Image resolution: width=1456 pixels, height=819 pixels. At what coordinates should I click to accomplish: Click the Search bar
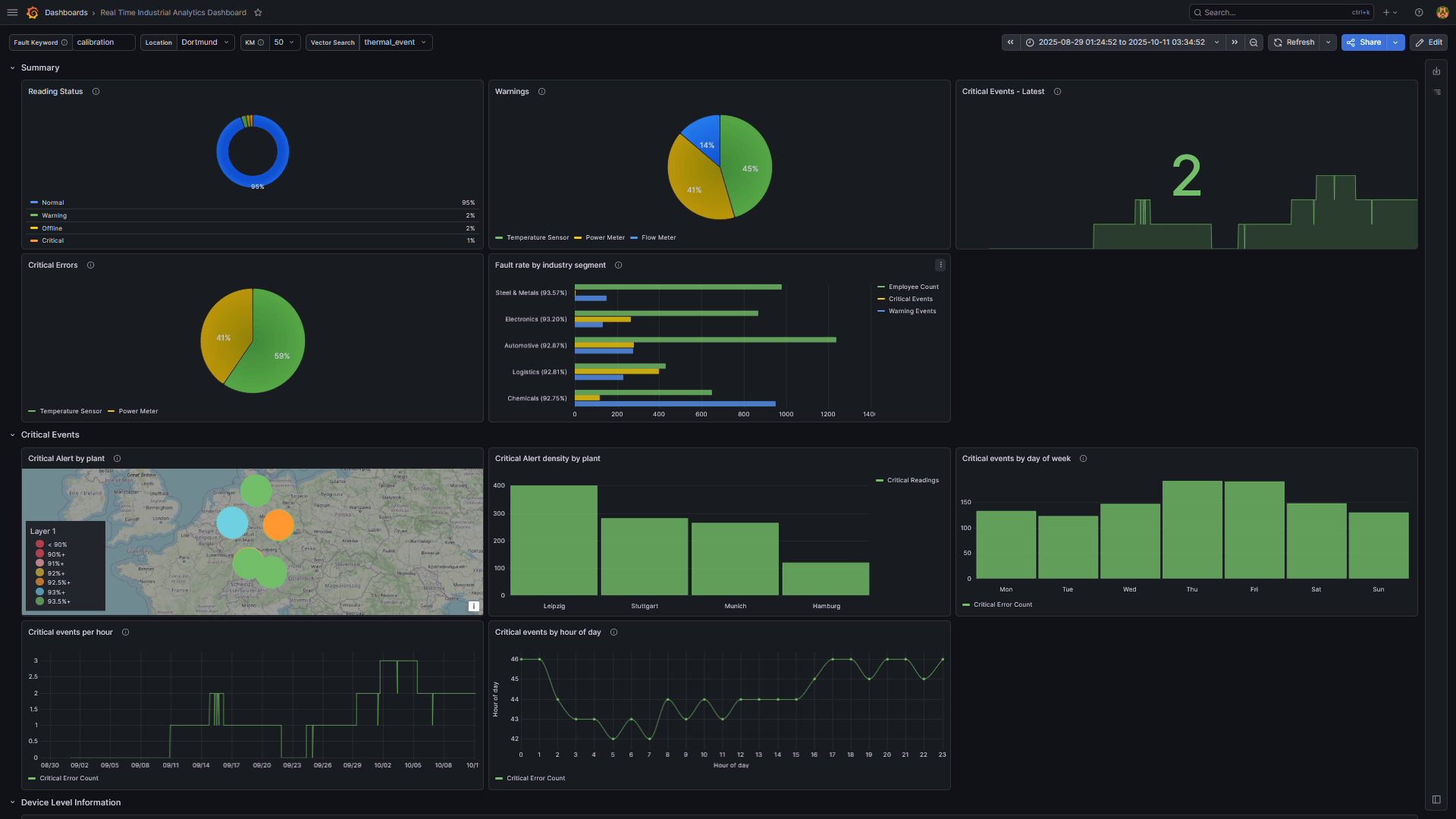pos(1282,12)
